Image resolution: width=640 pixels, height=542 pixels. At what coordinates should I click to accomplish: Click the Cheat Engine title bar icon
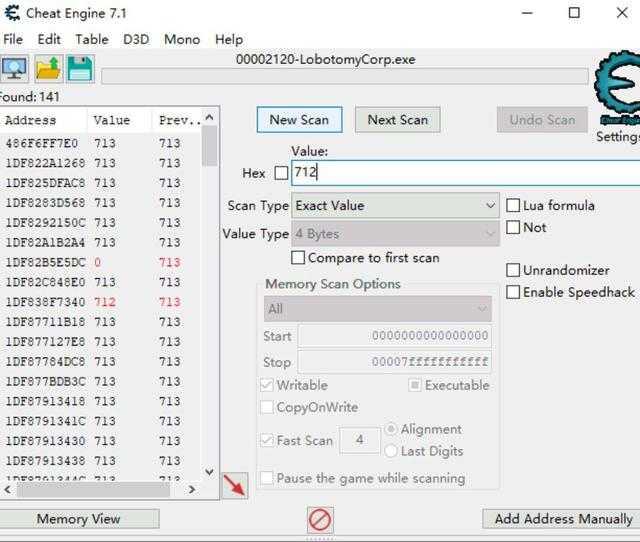tap(12, 13)
